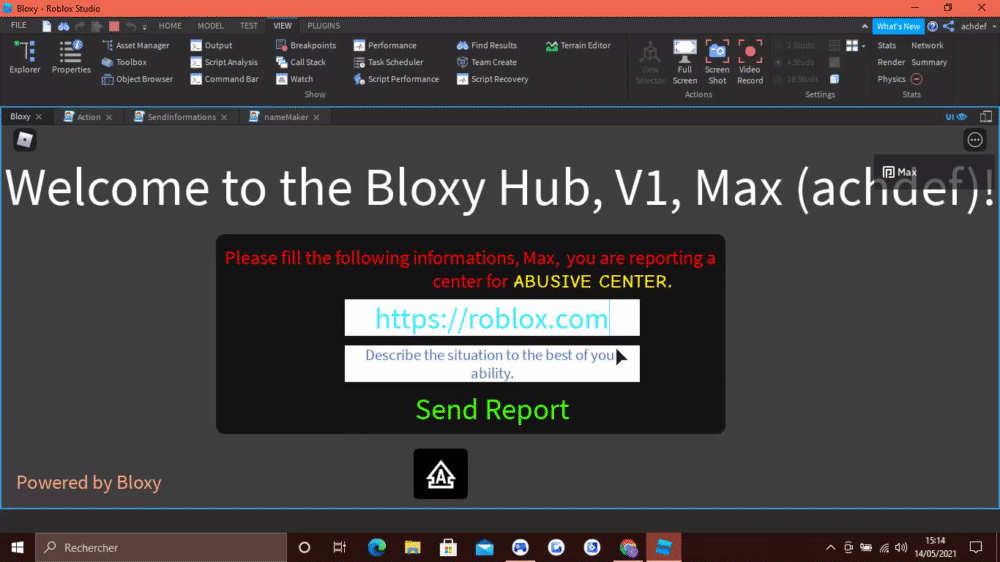The width and height of the screenshot is (1000, 562).
Task: Click the roblox.com URL input field
Action: (492, 318)
